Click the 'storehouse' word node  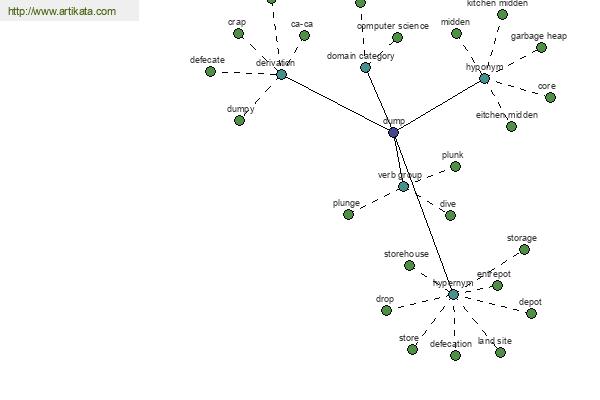click(x=409, y=265)
